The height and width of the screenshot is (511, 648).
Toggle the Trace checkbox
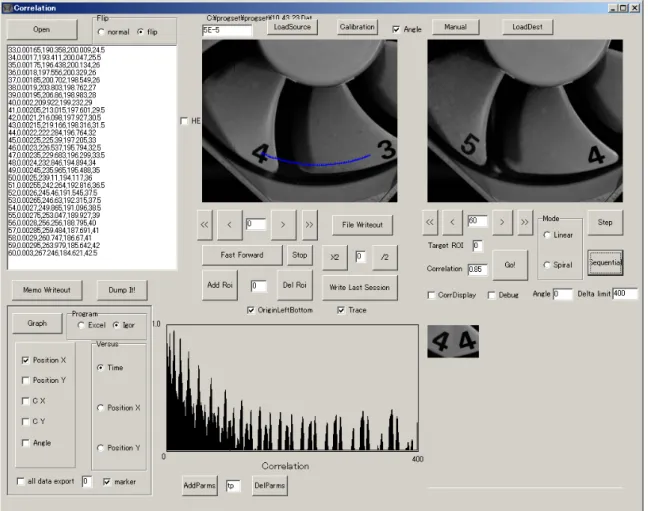(x=341, y=310)
